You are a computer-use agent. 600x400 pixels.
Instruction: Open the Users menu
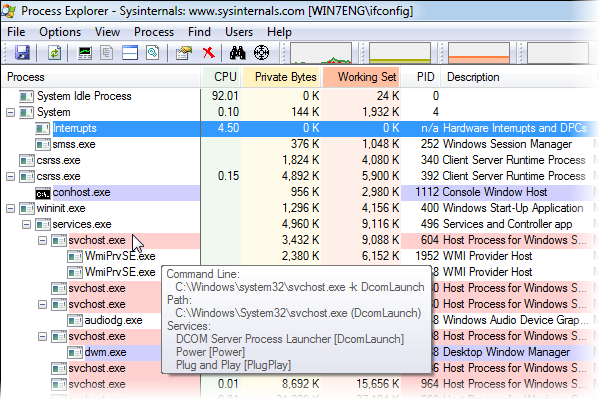[239, 32]
